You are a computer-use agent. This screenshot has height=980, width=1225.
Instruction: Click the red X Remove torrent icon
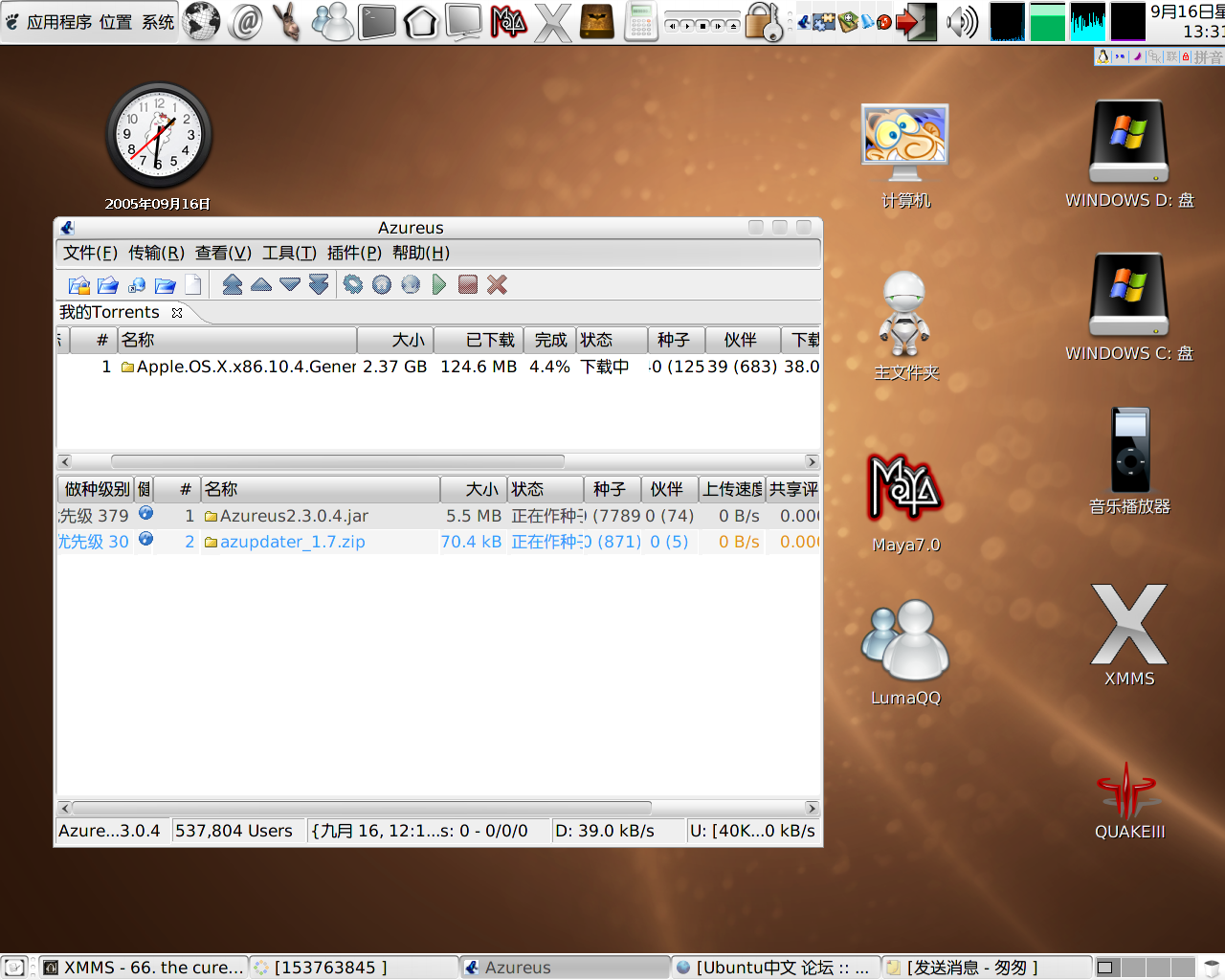click(x=497, y=284)
